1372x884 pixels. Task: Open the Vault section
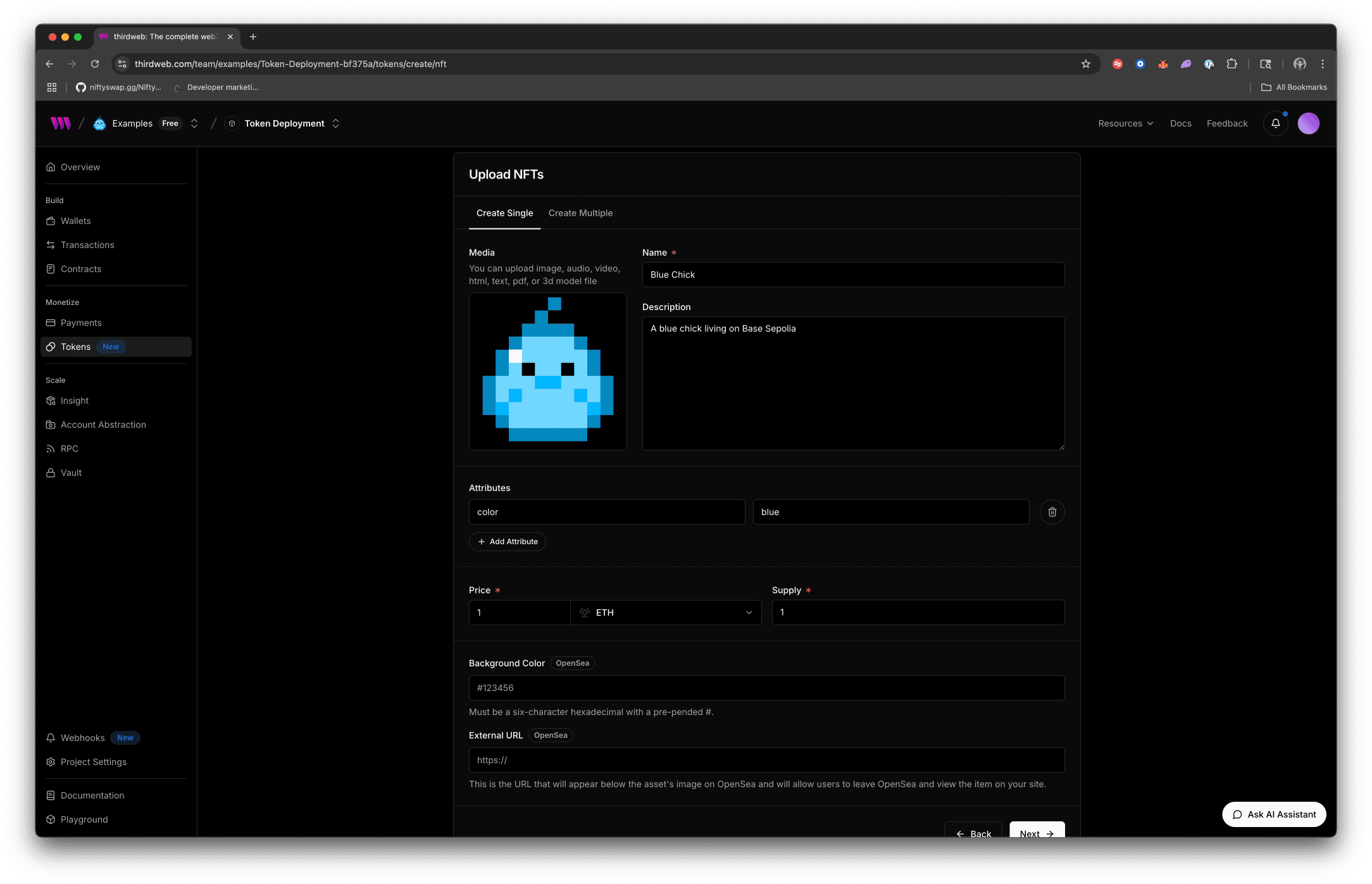click(71, 473)
